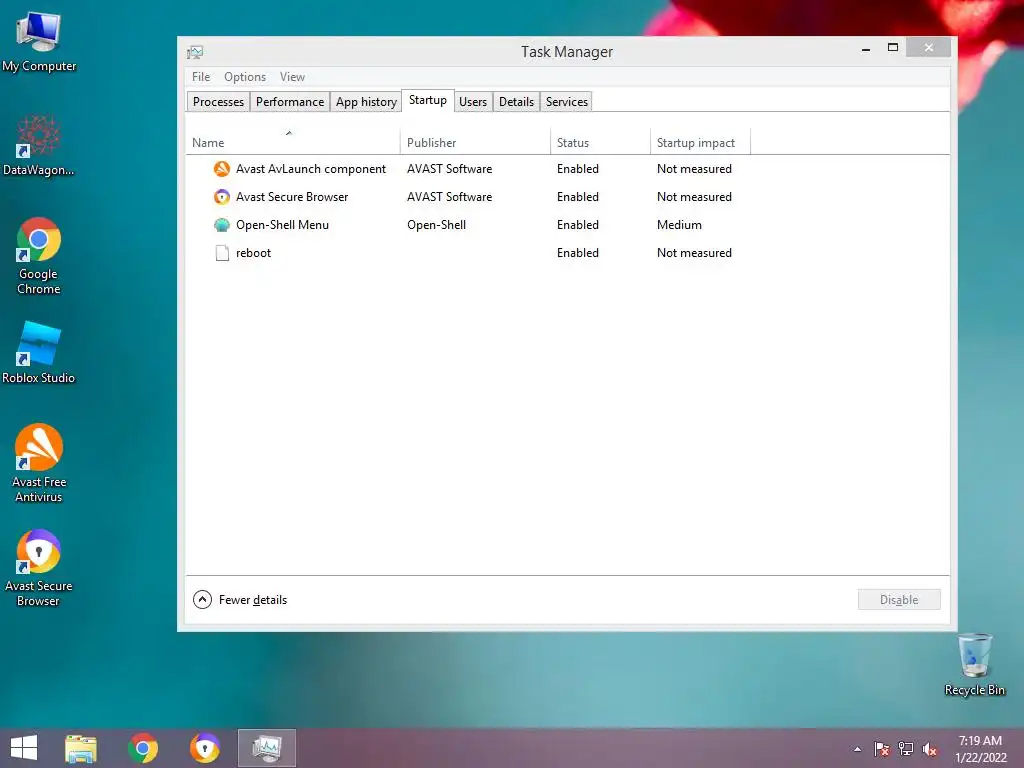Close the Task Manager window

click(x=929, y=48)
